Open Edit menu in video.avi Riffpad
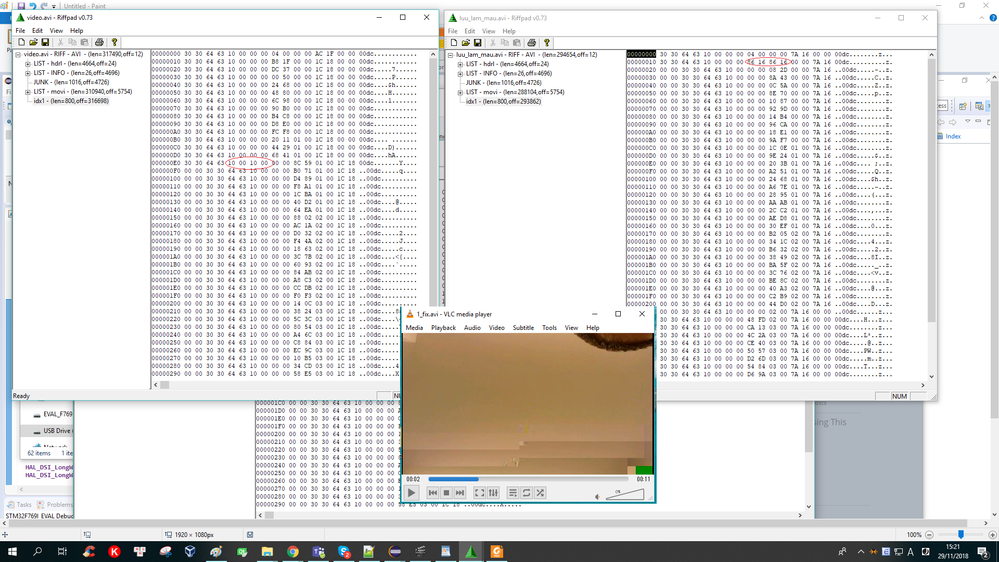Viewport: 999px width, 562px height. (38, 31)
